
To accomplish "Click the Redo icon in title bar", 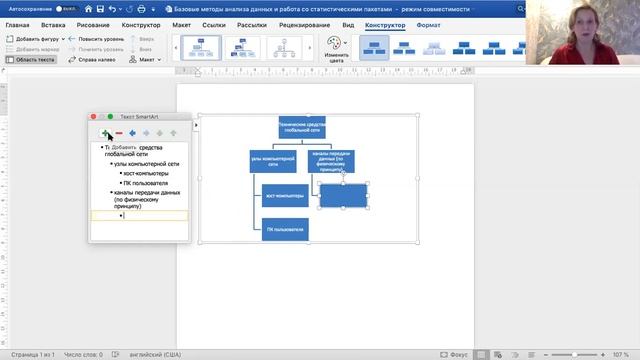I will click(x=129, y=9).
